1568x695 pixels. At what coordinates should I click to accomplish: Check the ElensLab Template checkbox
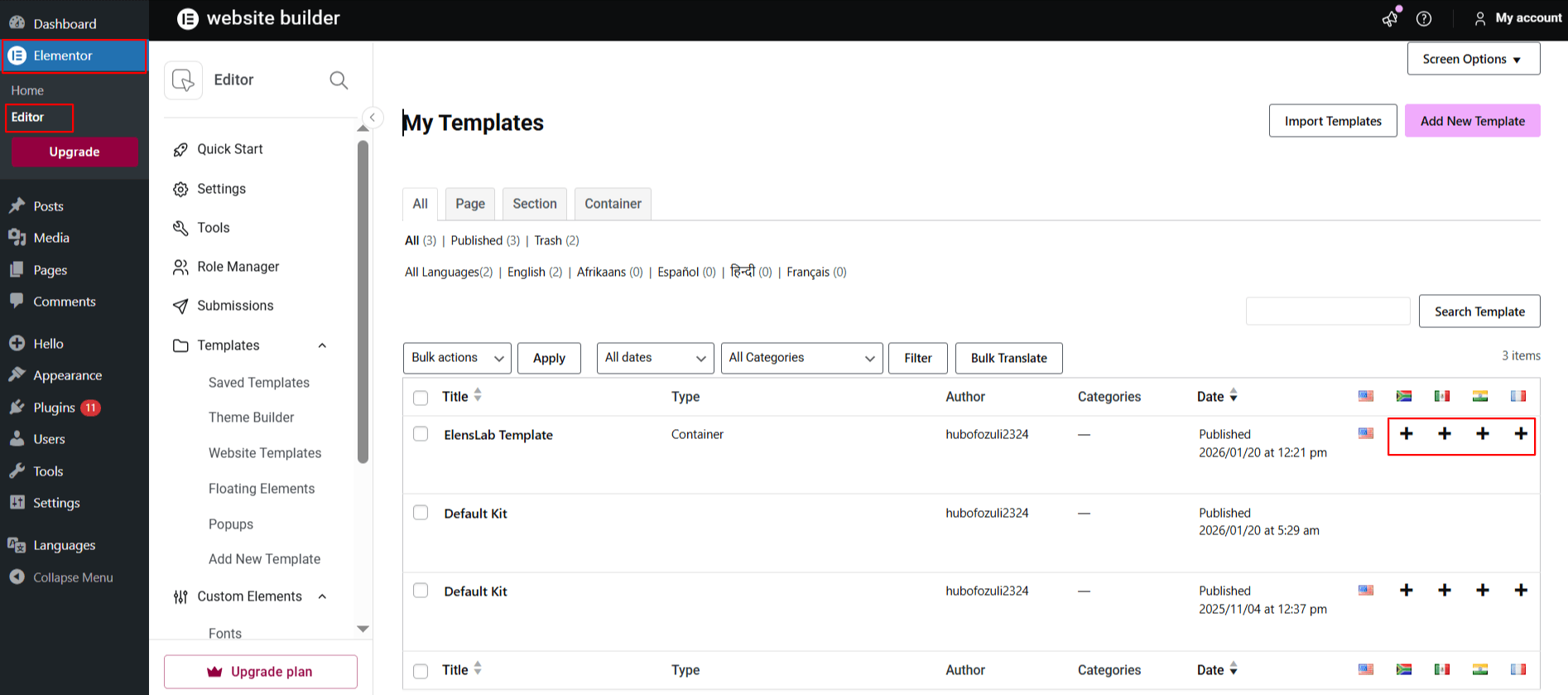click(x=421, y=434)
